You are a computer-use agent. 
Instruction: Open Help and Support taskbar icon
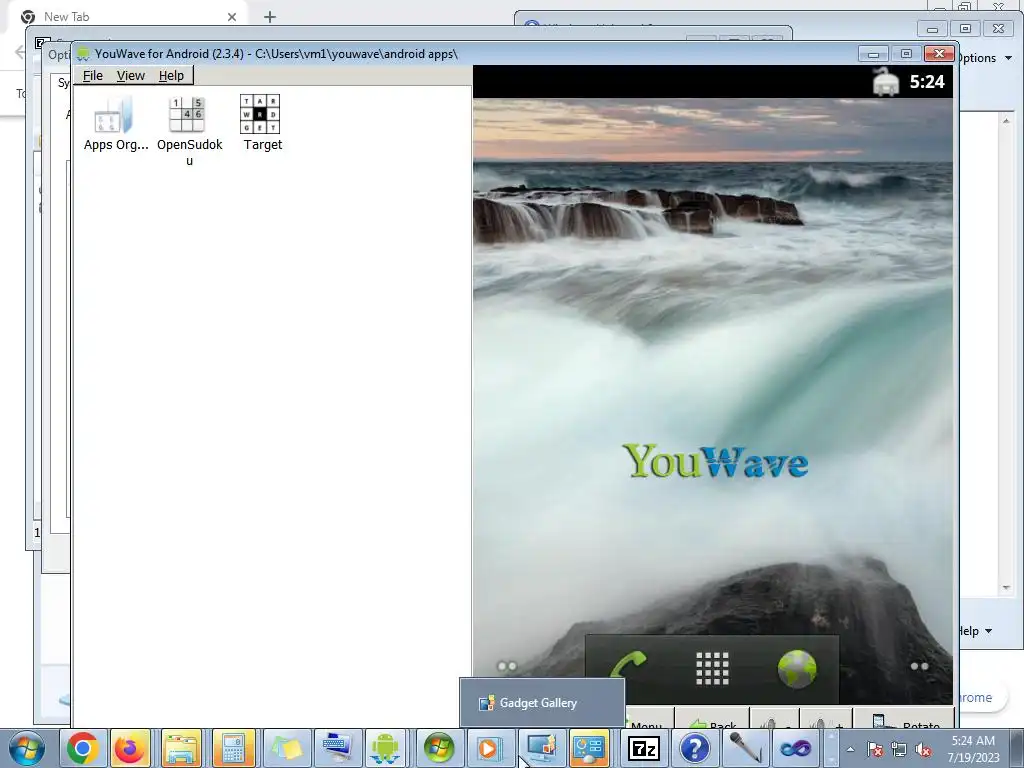[695, 748]
